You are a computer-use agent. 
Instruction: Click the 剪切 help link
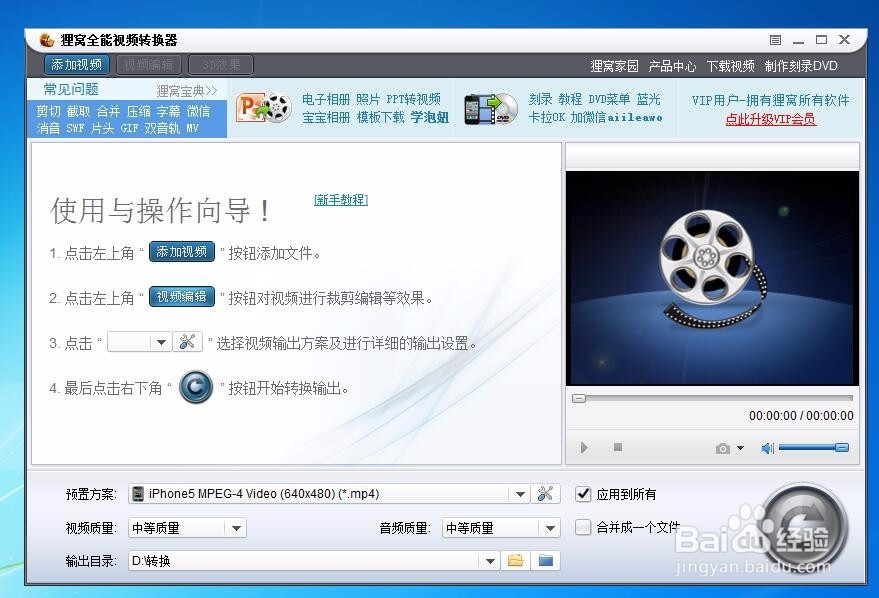pyautogui.click(x=48, y=112)
